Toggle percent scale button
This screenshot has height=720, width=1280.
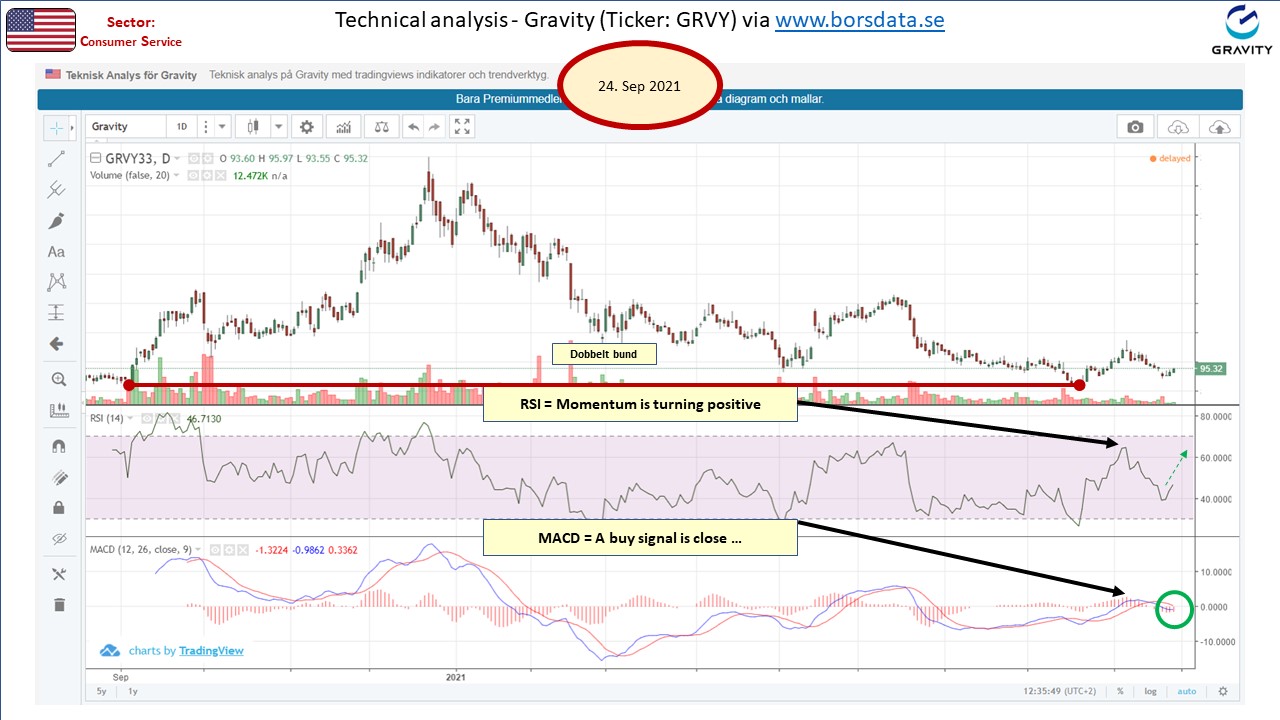click(1121, 691)
